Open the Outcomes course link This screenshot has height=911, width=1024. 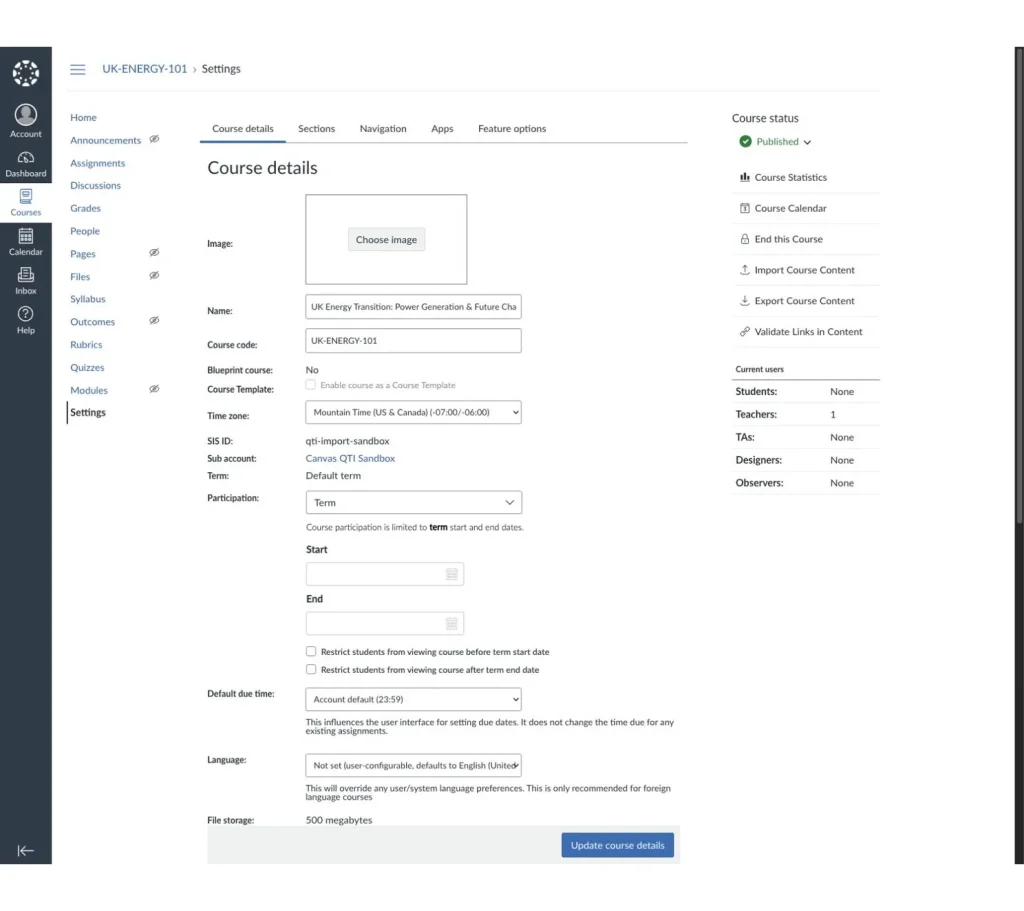point(92,322)
